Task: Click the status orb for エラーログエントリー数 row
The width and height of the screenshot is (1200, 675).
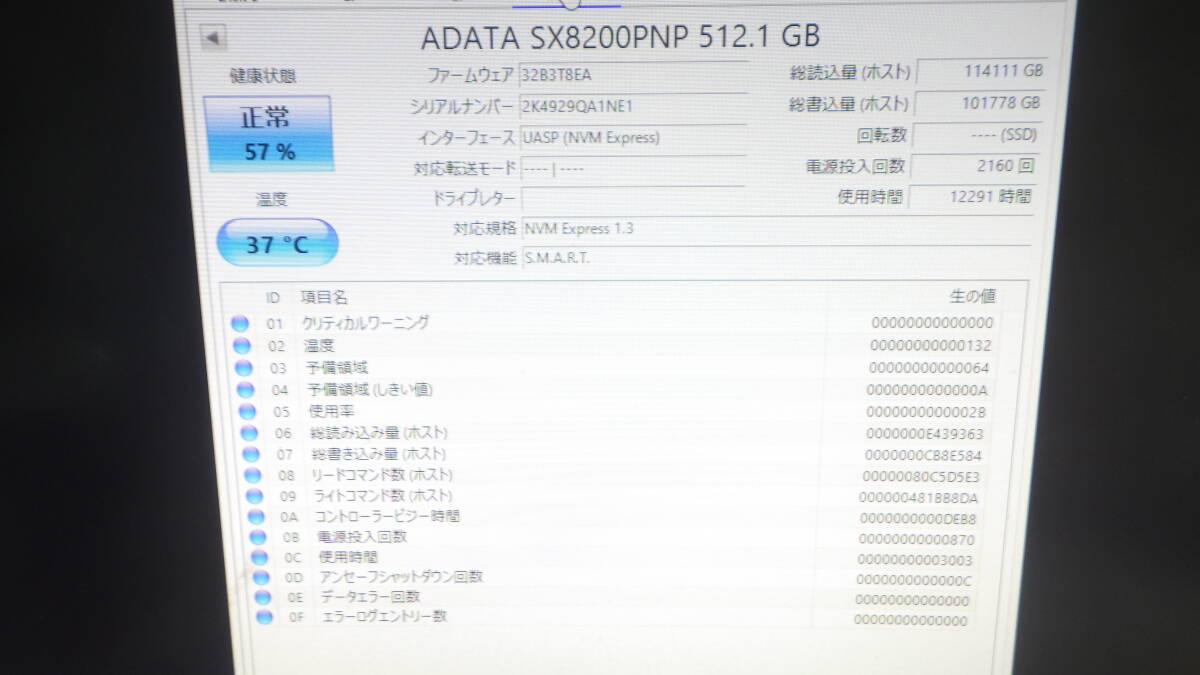Action: point(264,617)
